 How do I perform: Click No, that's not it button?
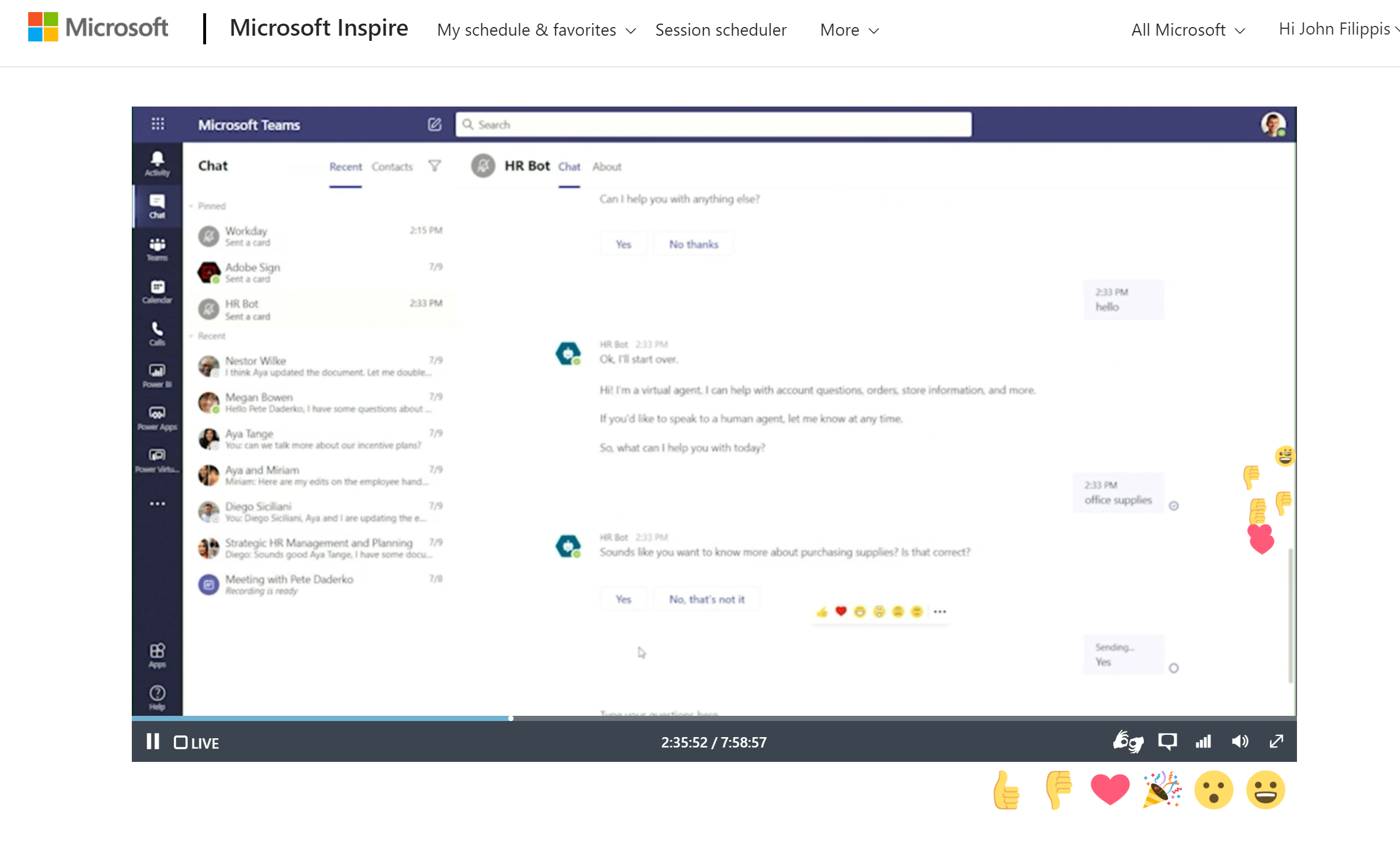click(706, 599)
